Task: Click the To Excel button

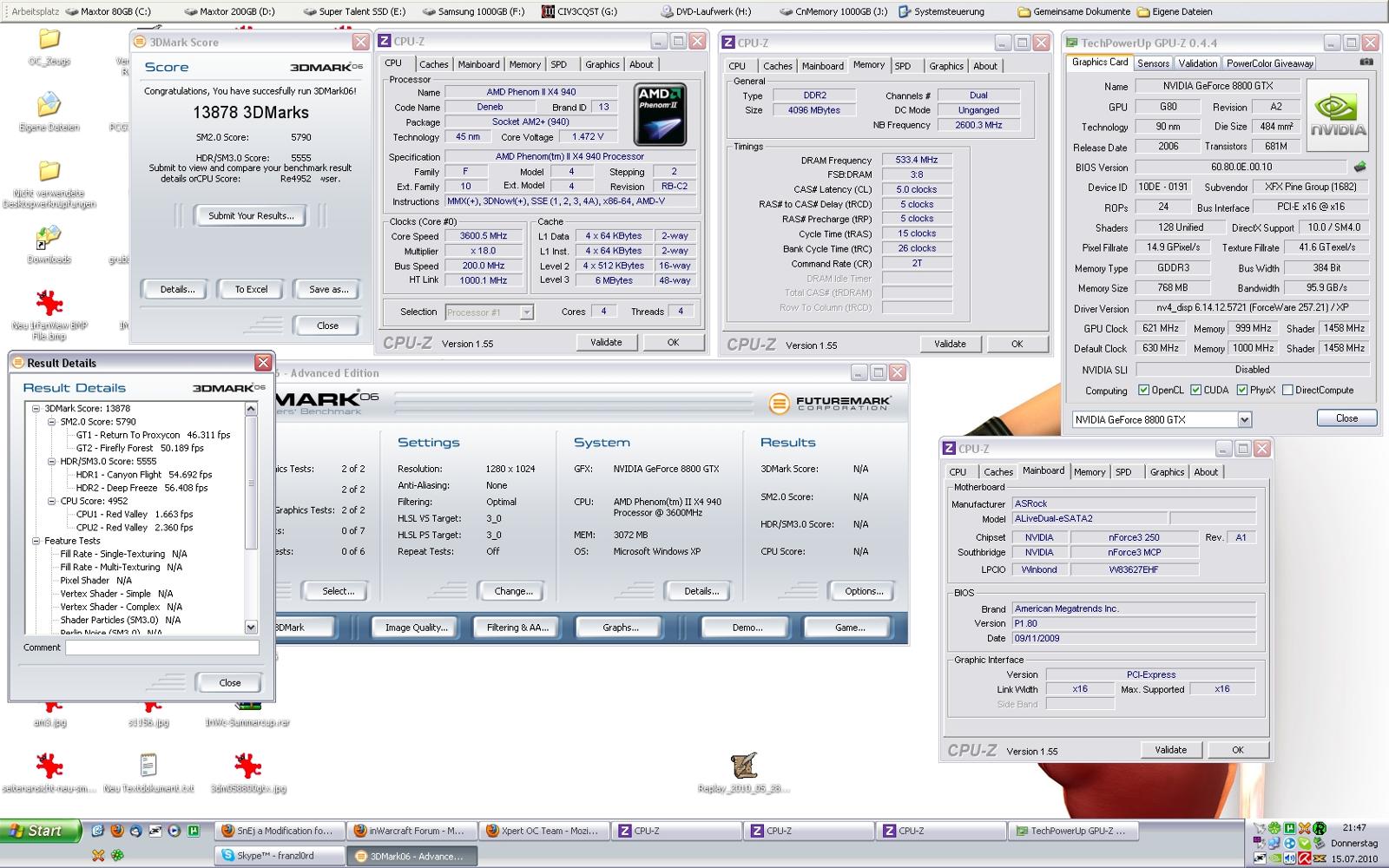Action: 251,290
